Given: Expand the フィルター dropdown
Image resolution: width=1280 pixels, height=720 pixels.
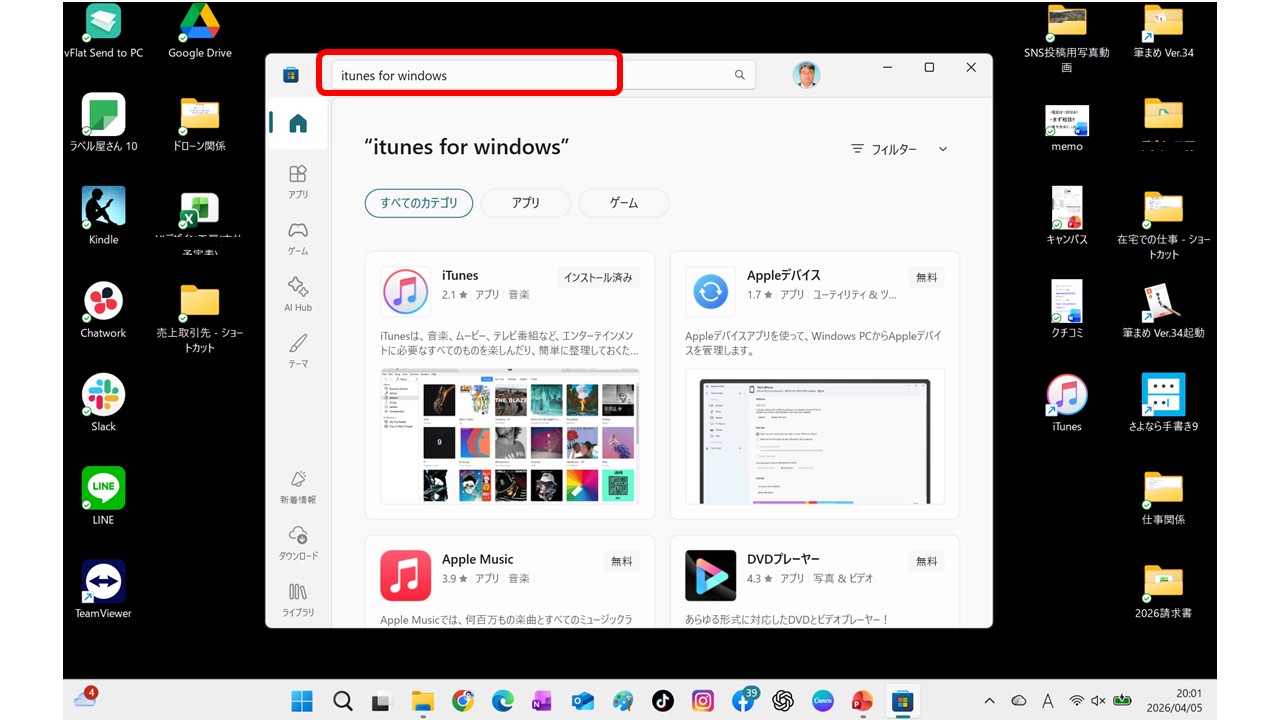Looking at the screenshot, I should (x=898, y=149).
